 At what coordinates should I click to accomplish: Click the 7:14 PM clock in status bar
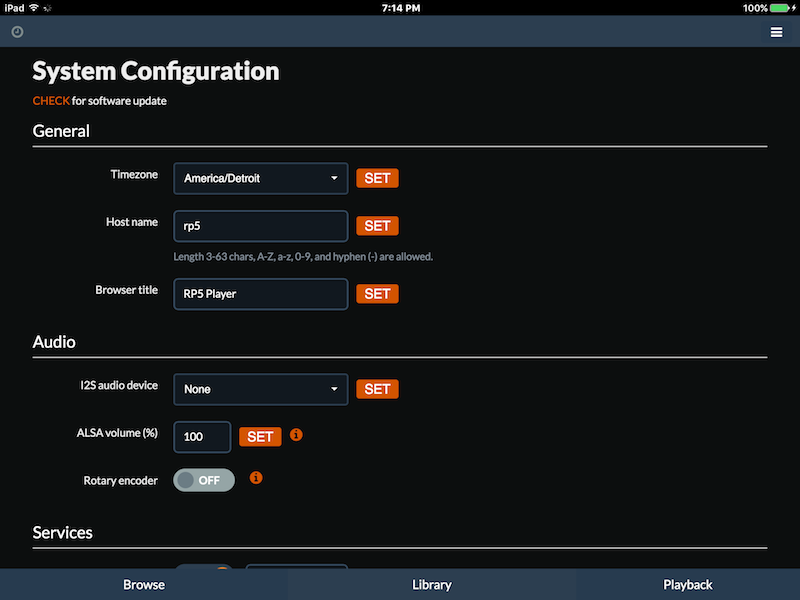tap(401, 8)
